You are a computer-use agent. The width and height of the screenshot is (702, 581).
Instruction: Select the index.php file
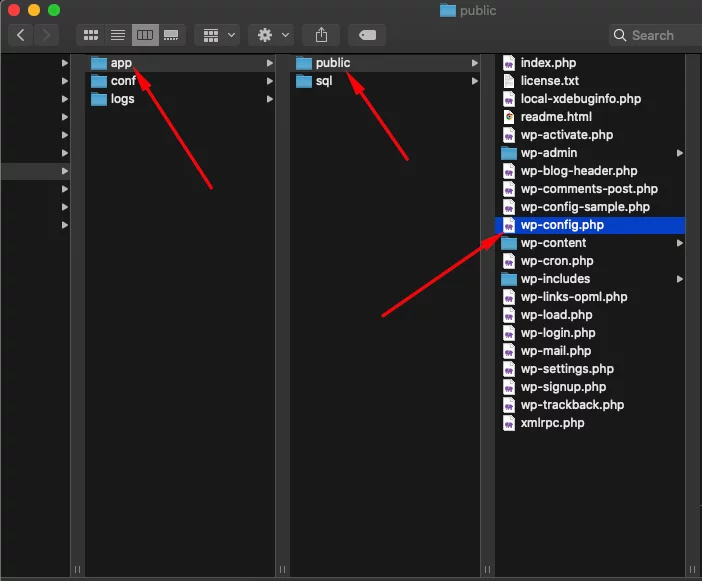tap(590, 63)
